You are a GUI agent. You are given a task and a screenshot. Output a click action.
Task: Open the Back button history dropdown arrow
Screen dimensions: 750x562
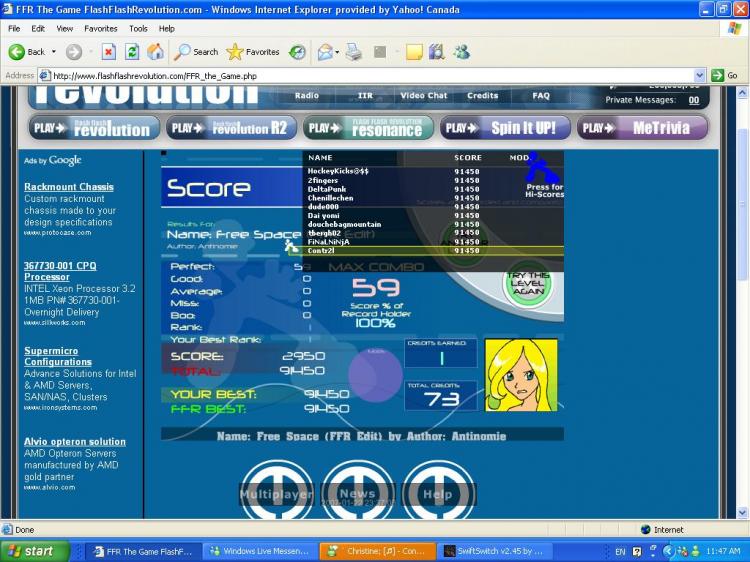(x=53, y=52)
